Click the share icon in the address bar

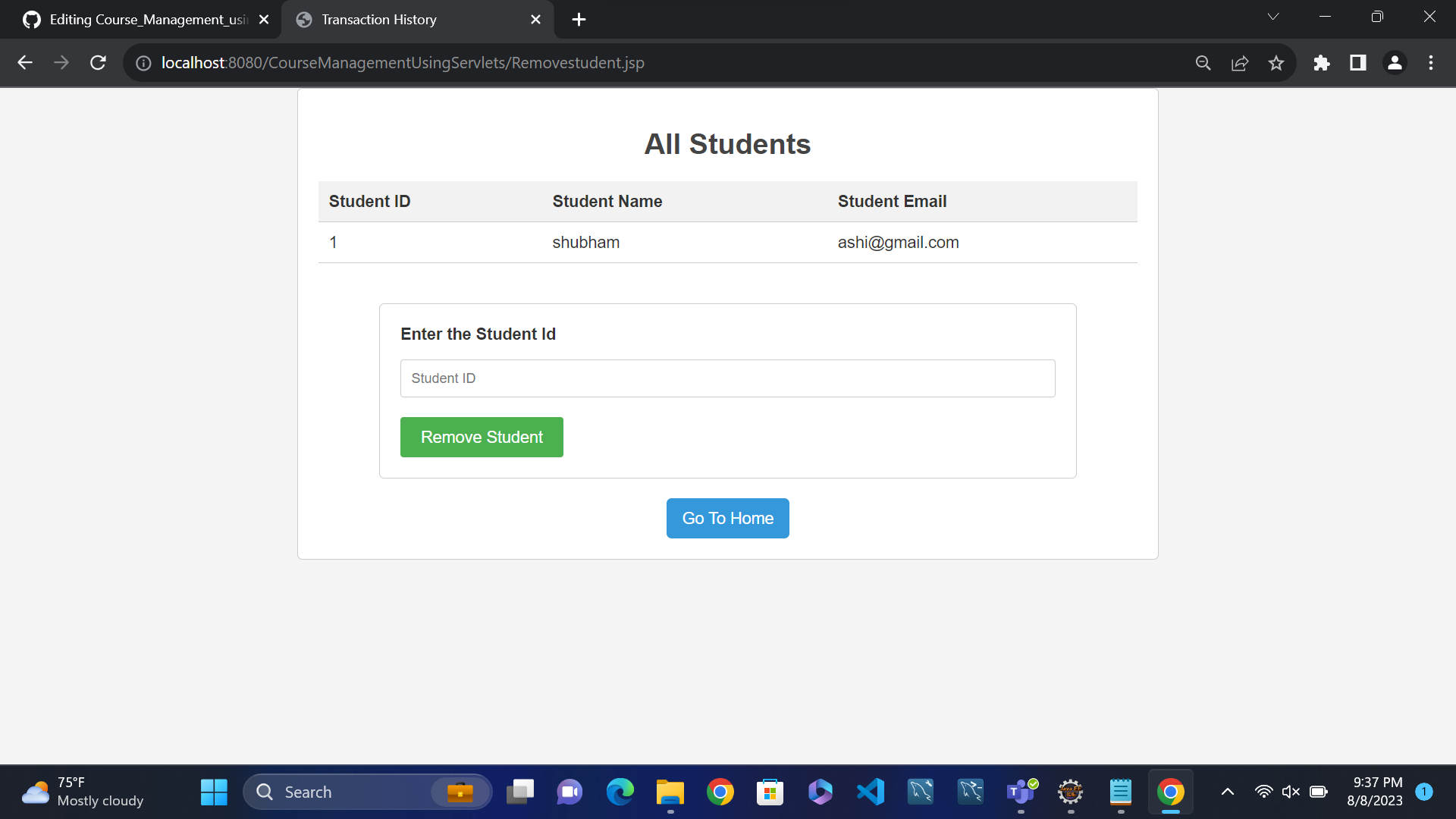1240,63
